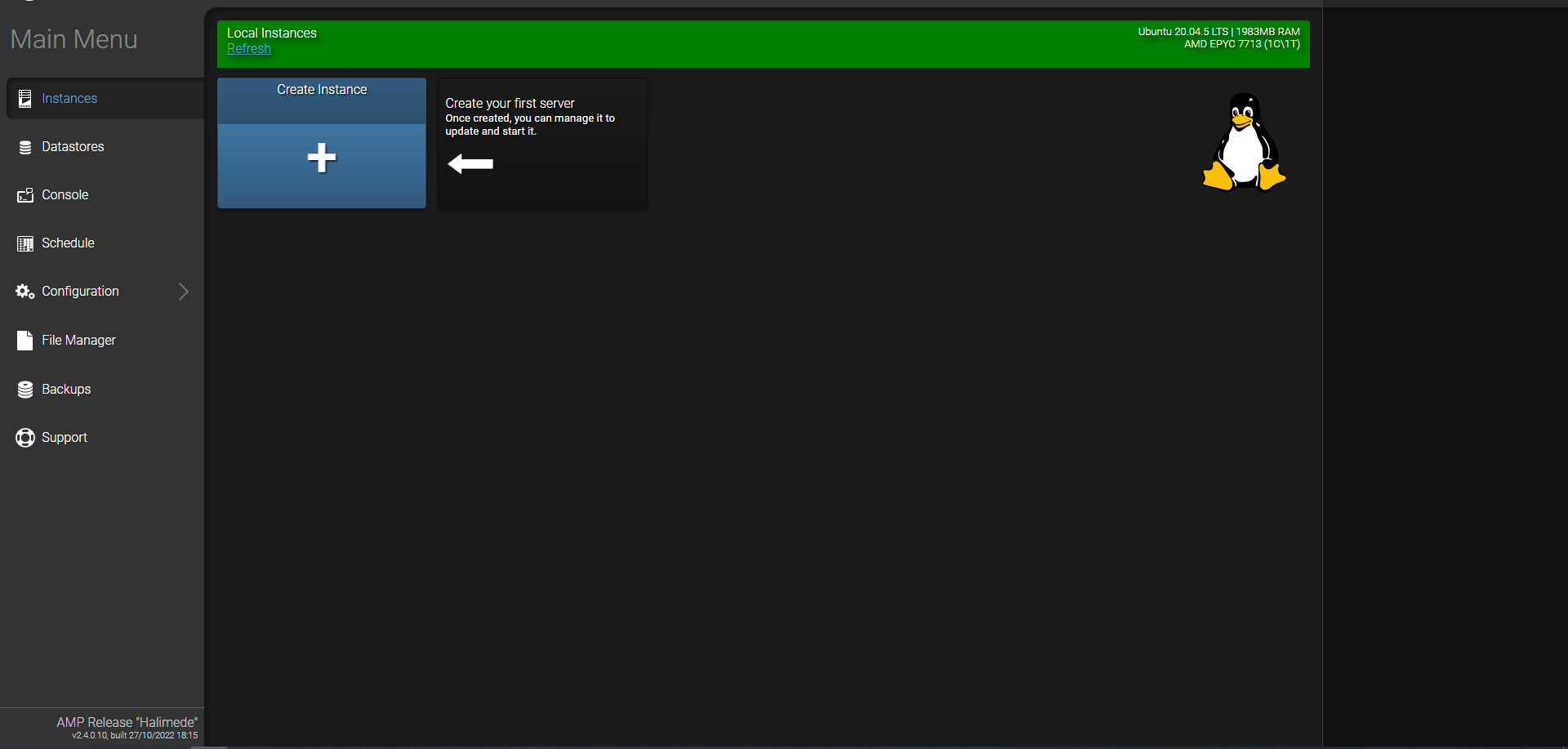Click the Create your first server card
This screenshot has height=749, width=1568.
[x=542, y=143]
